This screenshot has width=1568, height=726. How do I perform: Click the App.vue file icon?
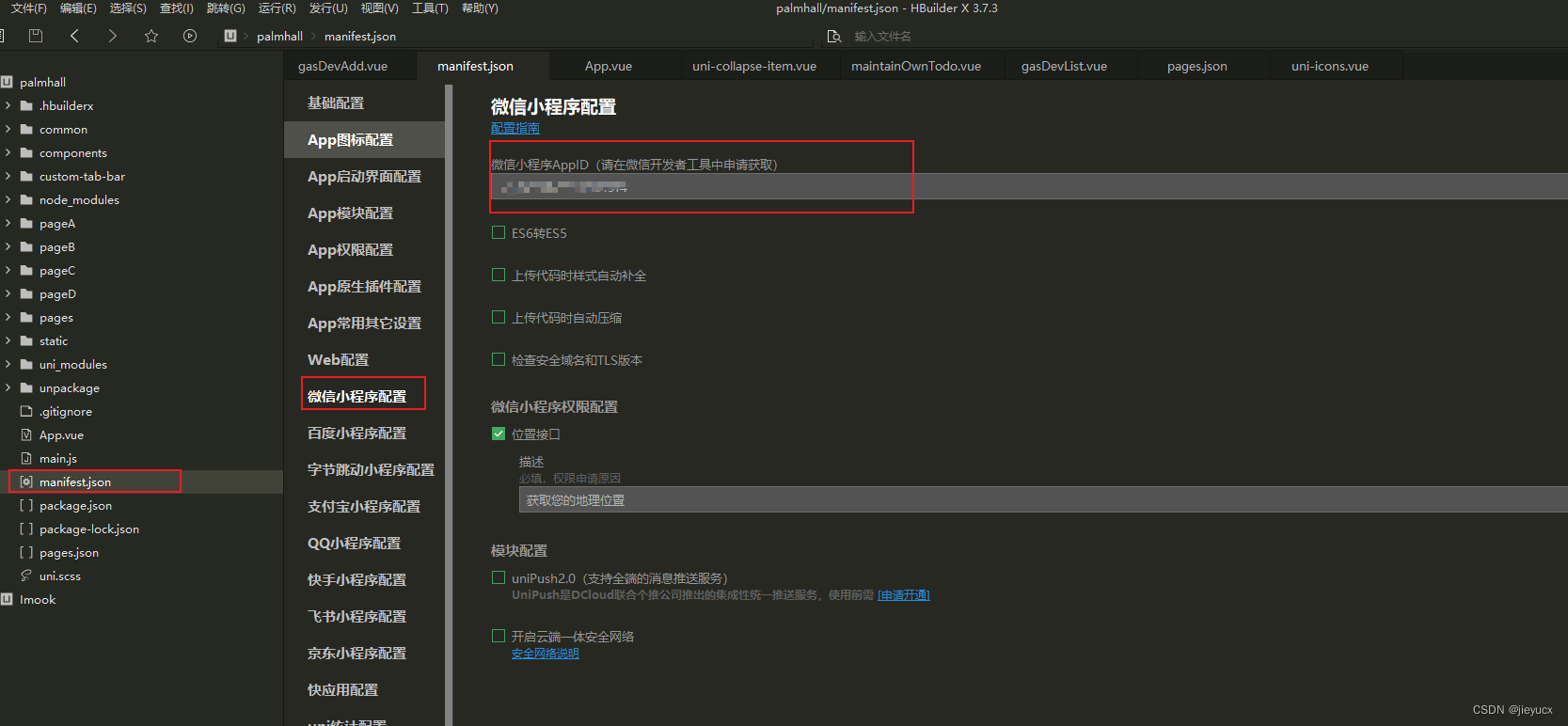coord(26,434)
